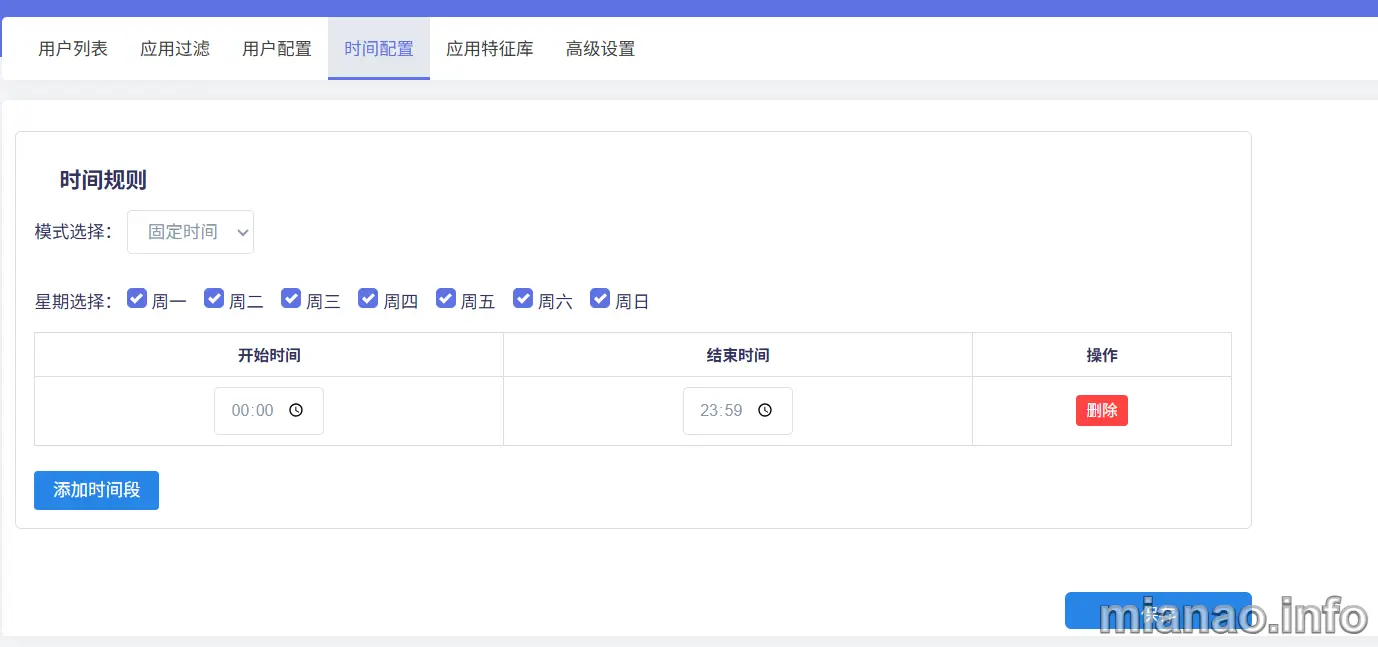
Task: Uncheck the 周三 checkbox
Action: [x=291, y=298]
